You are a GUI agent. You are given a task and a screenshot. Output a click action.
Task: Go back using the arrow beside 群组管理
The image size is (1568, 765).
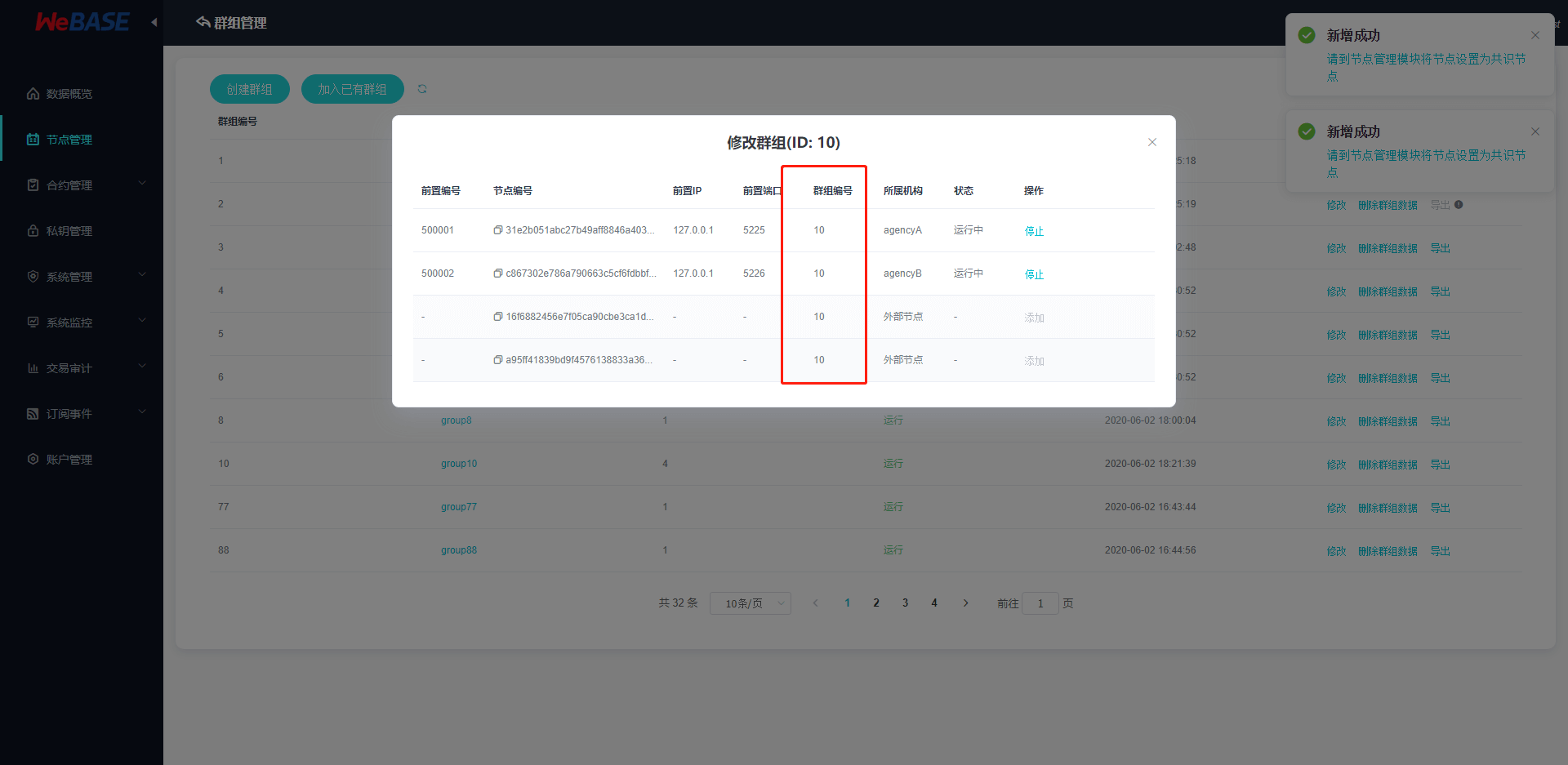pyautogui.click(x=203, y=22)
